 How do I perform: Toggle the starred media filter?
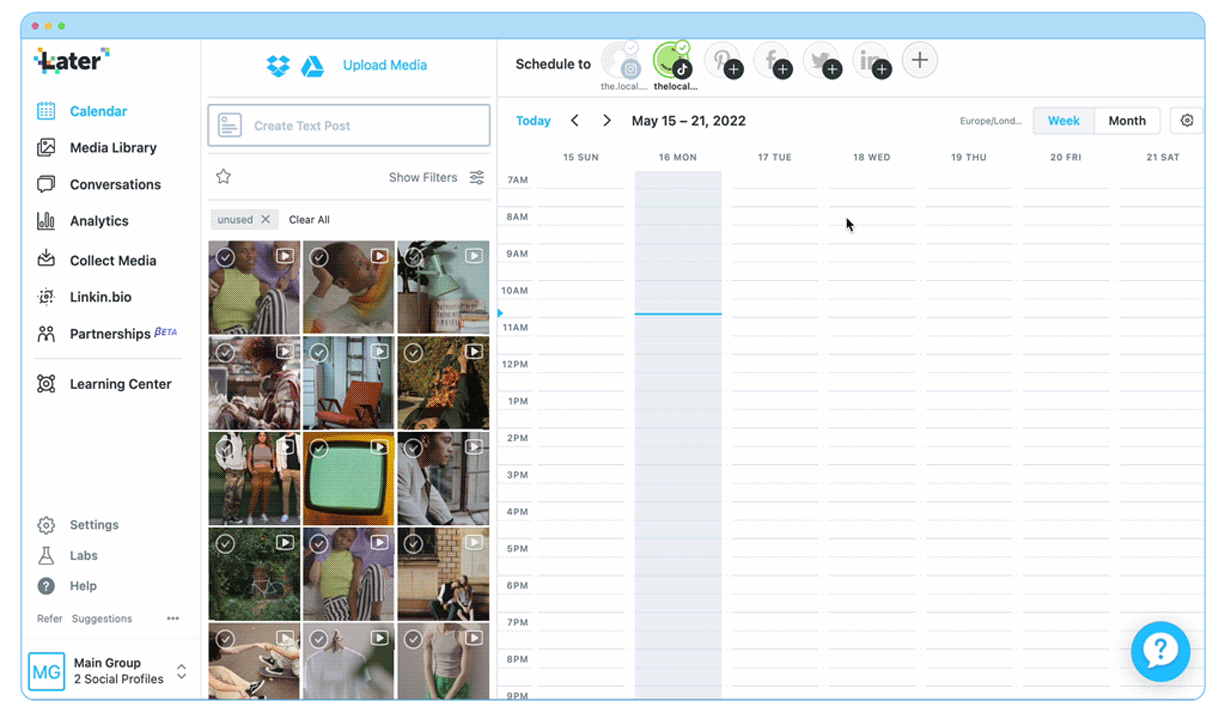[x=224, y=177]
